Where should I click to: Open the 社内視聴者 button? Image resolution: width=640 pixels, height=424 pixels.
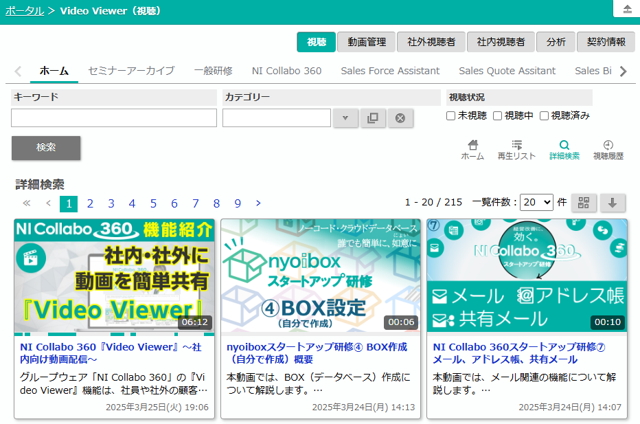coord(501,42)
